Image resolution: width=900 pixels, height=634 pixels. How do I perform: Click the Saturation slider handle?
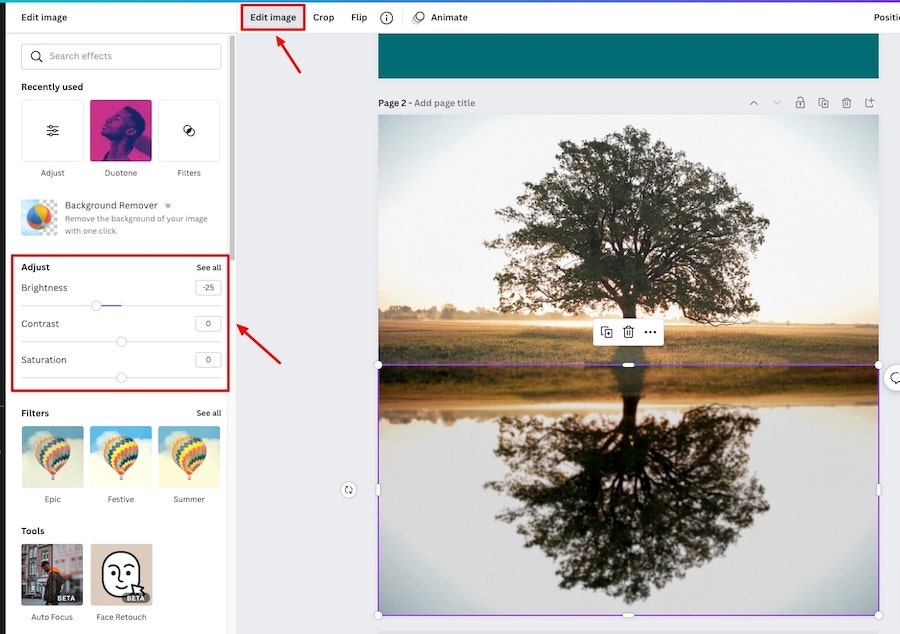pyautogui.click(x=121, y=378)
